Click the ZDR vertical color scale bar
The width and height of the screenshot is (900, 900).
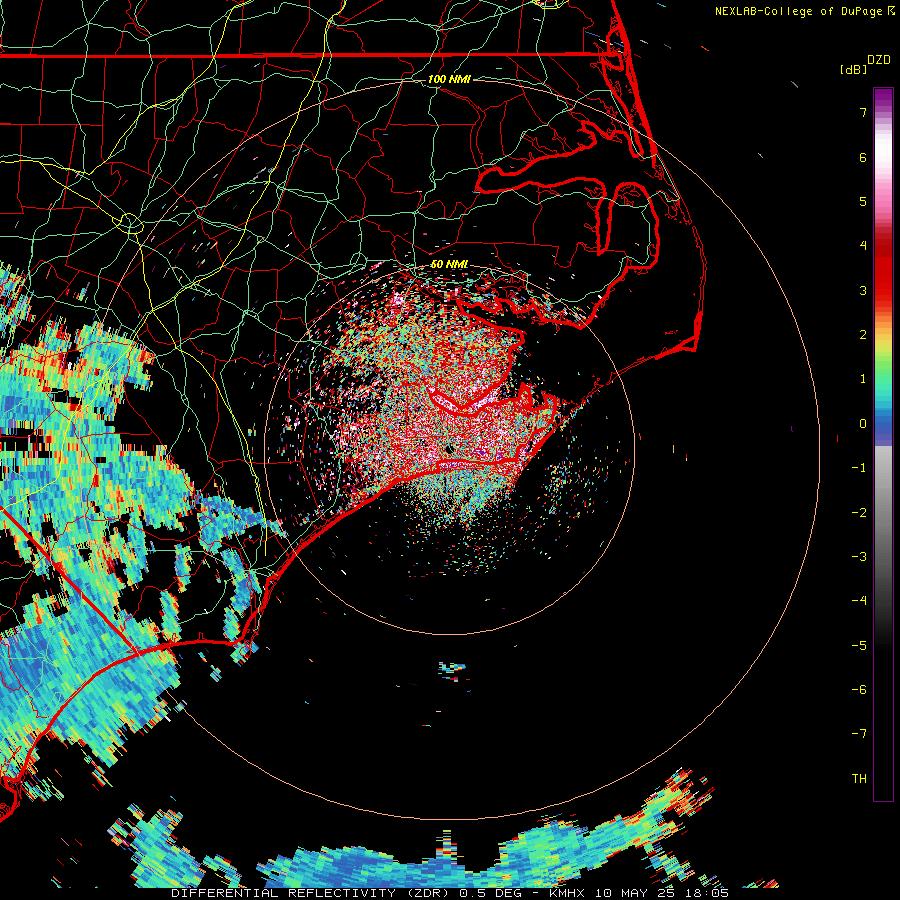coord(883,444)
